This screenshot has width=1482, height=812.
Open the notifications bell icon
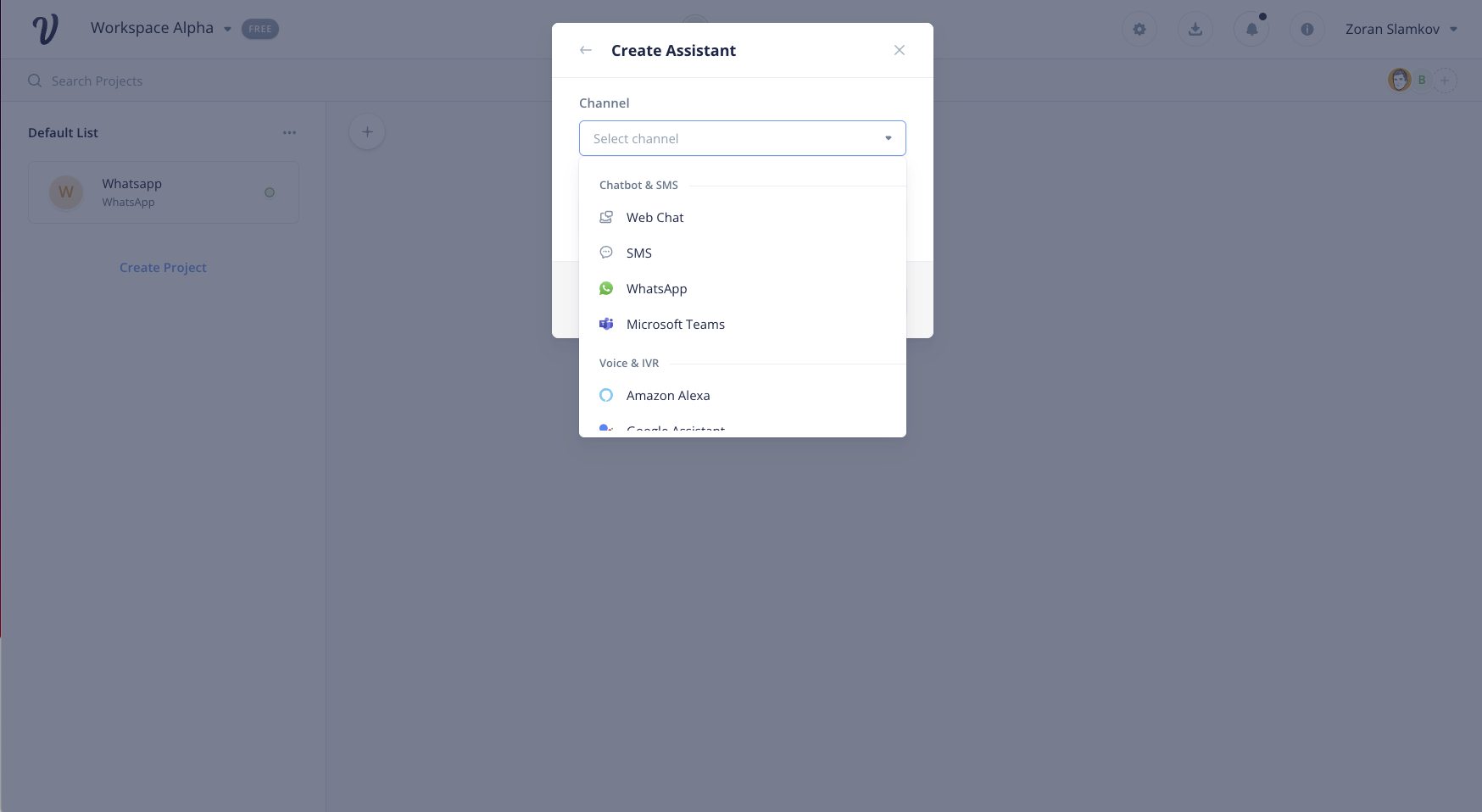1251,30
